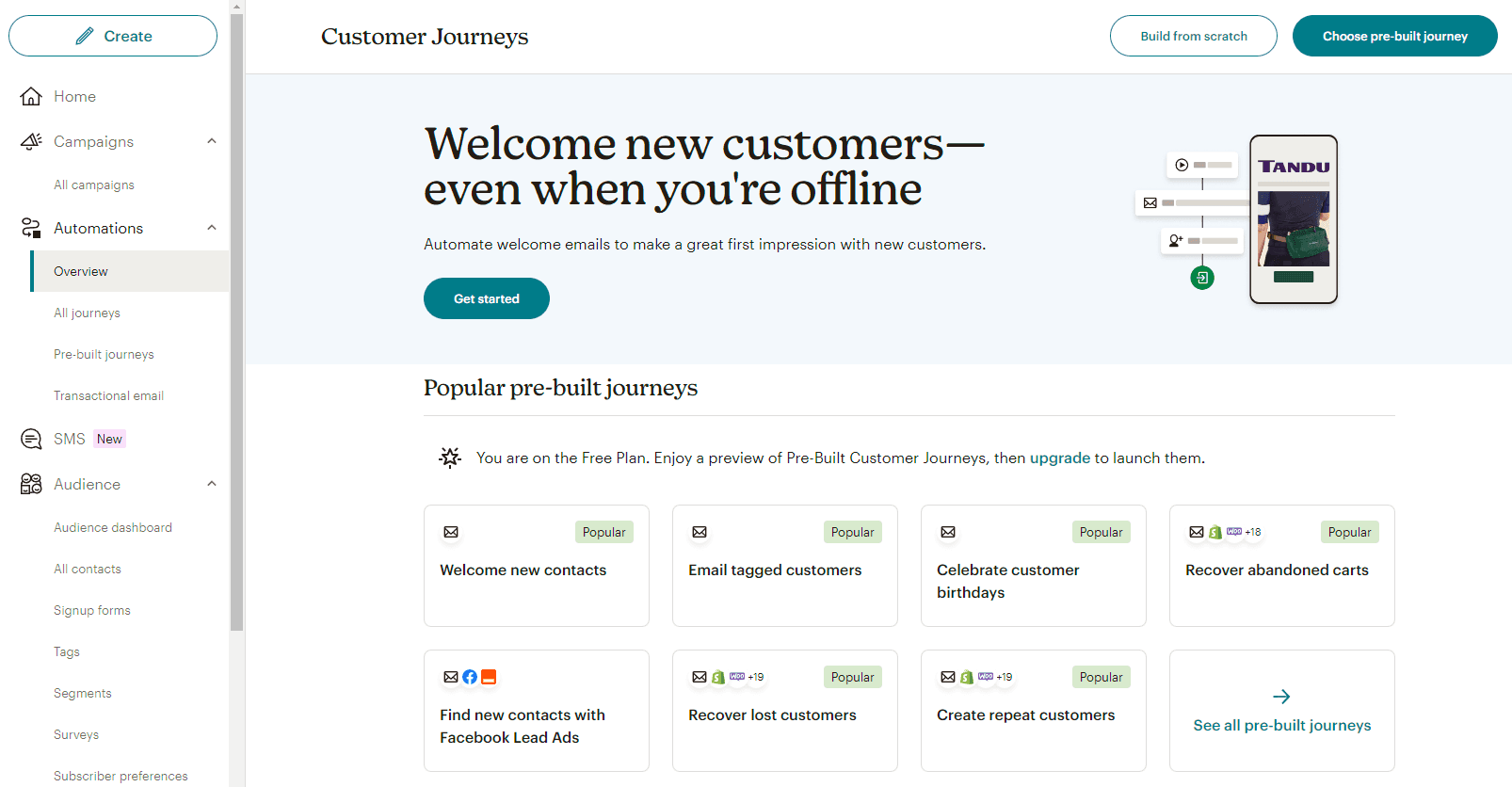Select Transactional email from the sidebar
The image size is (1512, 787).
(108, 395)
